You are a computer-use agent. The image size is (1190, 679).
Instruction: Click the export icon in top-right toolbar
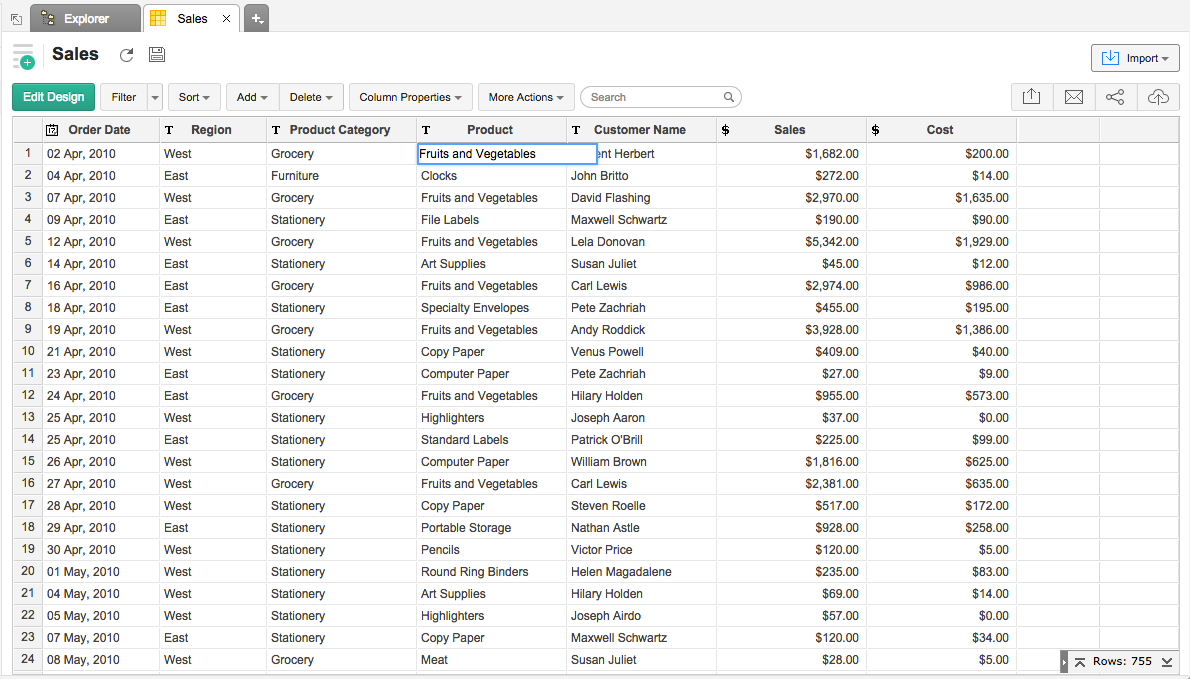point(1032,97)
